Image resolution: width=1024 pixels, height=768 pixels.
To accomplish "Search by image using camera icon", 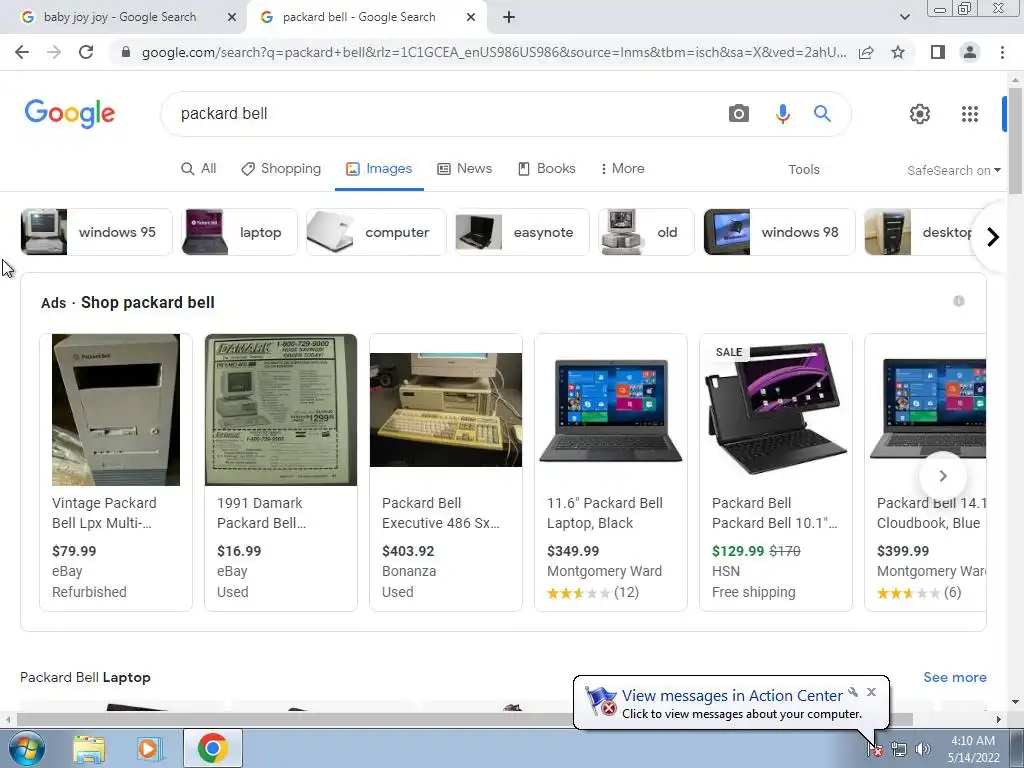I will click(x=739, y=114).
